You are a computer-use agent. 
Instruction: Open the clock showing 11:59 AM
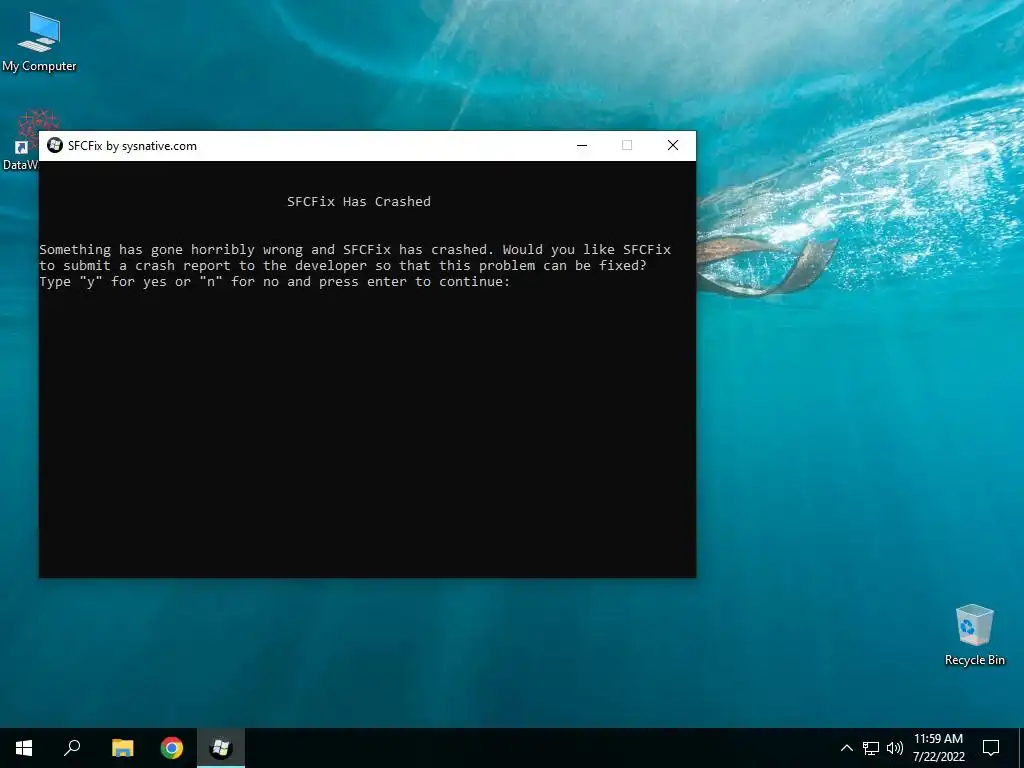938,748
